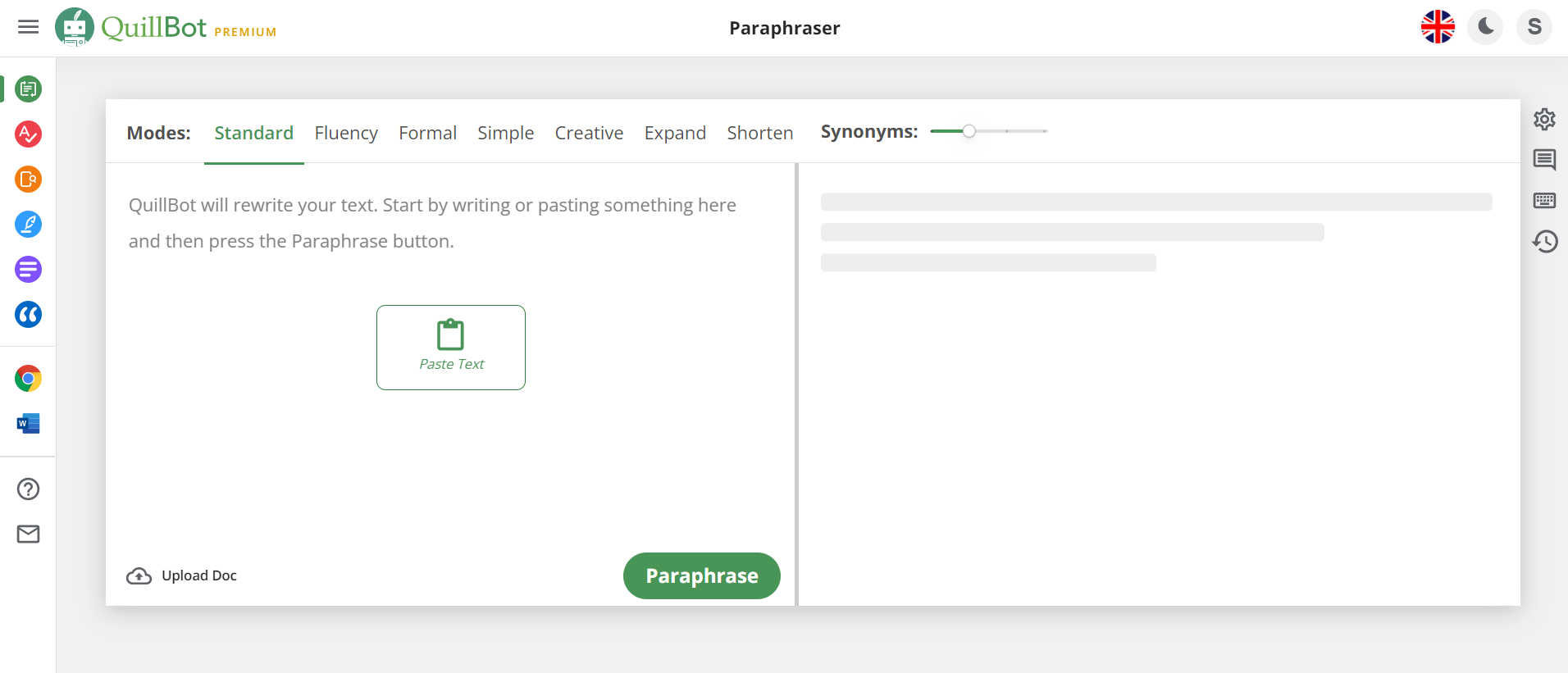Click the Paraphraser page title
Screen dimensions: 1568x673
point(784,28)
